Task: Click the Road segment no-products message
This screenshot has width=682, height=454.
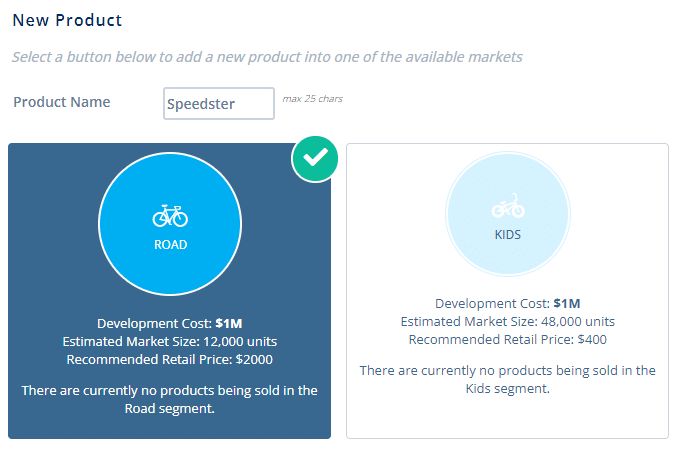Action: 170,399
